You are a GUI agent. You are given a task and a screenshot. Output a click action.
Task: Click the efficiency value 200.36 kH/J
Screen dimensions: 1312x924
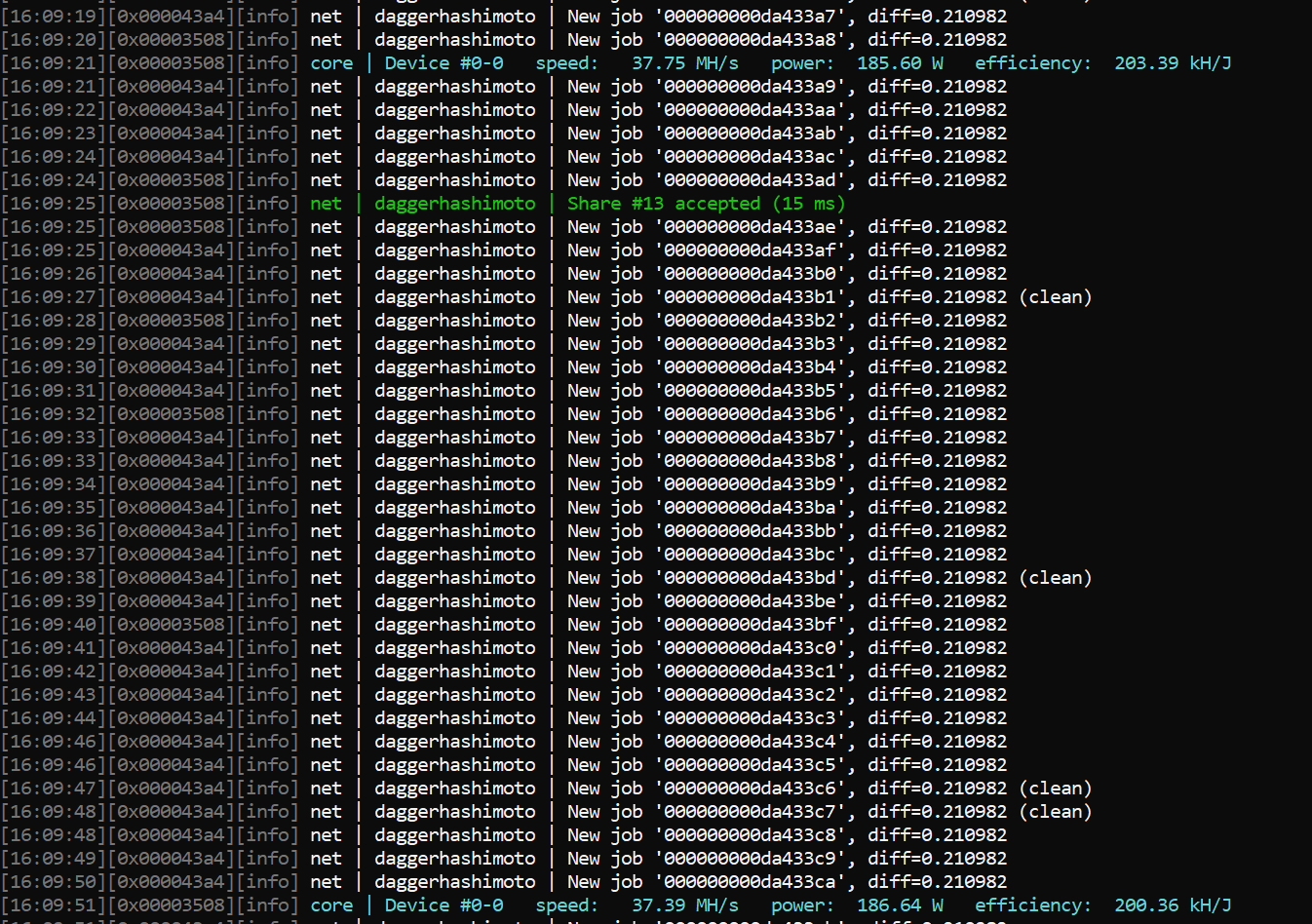[x=1173, y=905]
